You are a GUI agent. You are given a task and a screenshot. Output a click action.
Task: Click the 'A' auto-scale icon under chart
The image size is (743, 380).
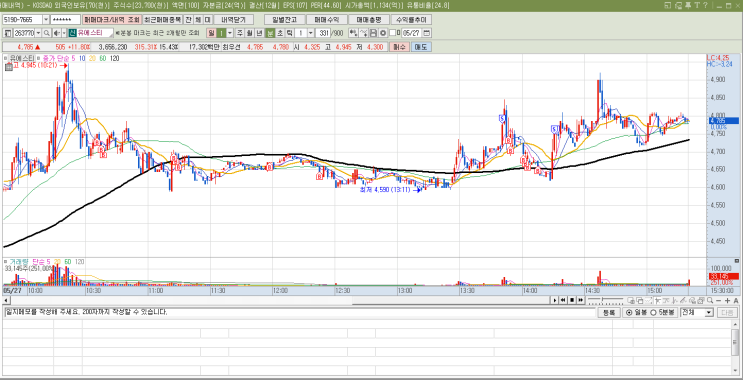pyautogui.click(x=736, y=300)
